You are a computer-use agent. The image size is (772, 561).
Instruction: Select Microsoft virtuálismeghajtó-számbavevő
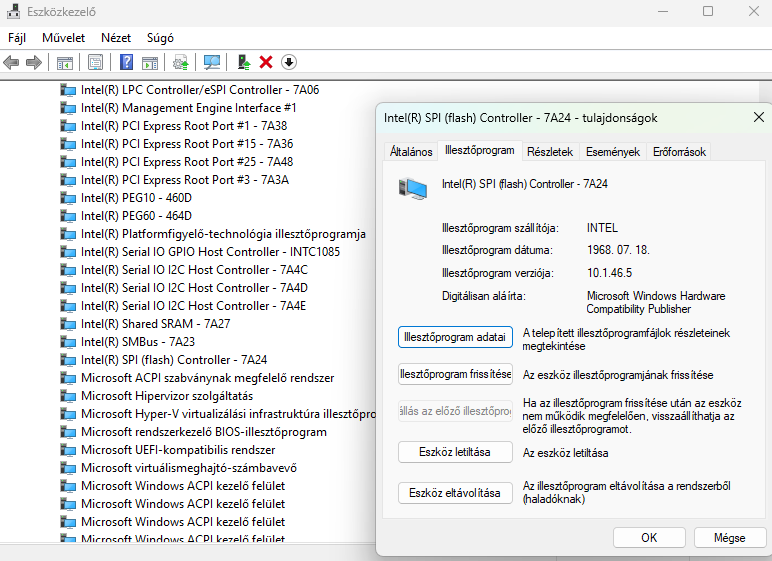[x=189, y=468]
